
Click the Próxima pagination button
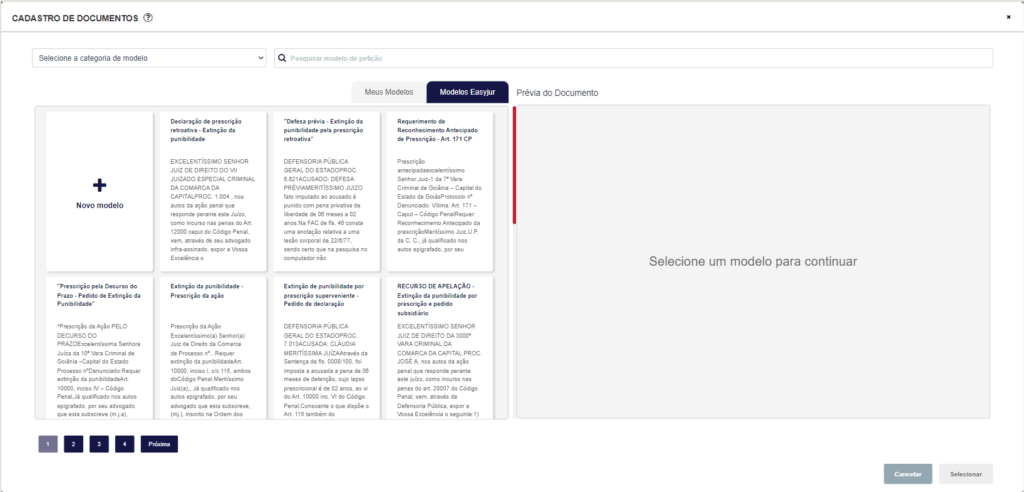(x=159, y=444)
